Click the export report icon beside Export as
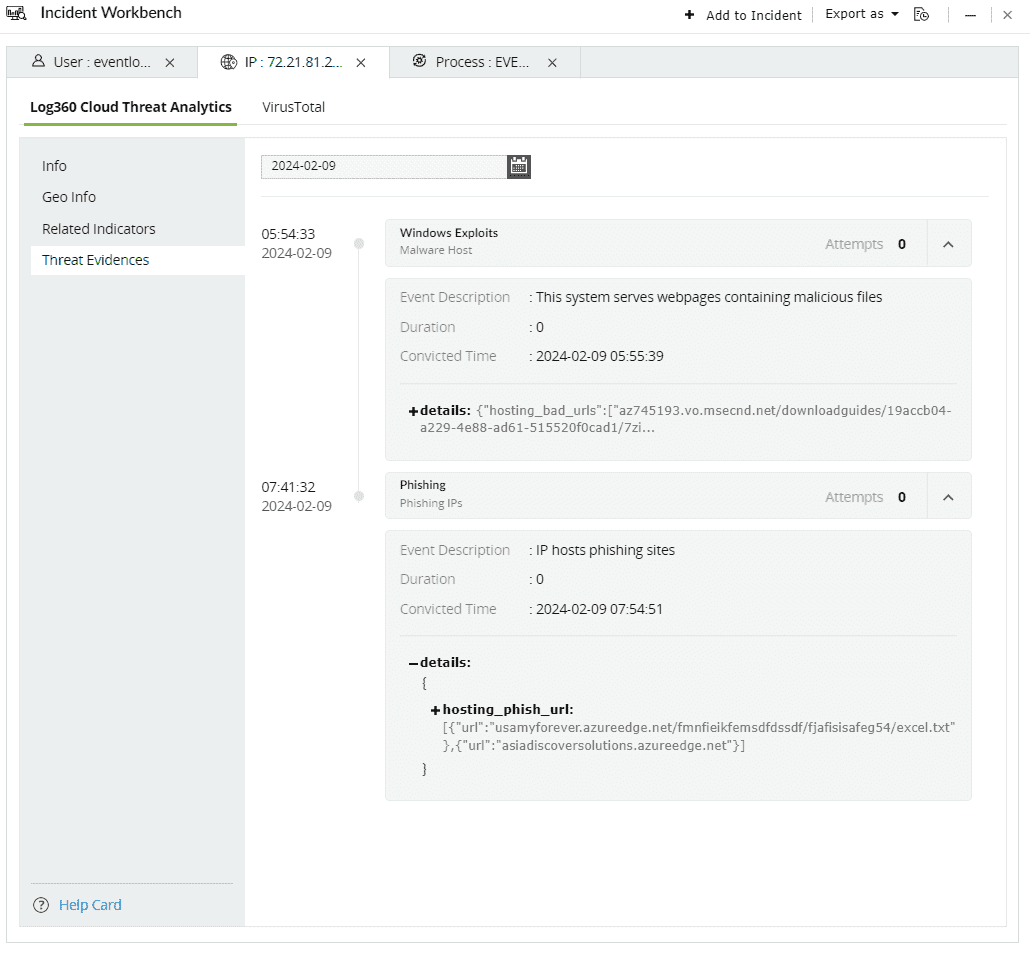 [x=921, y=15]
